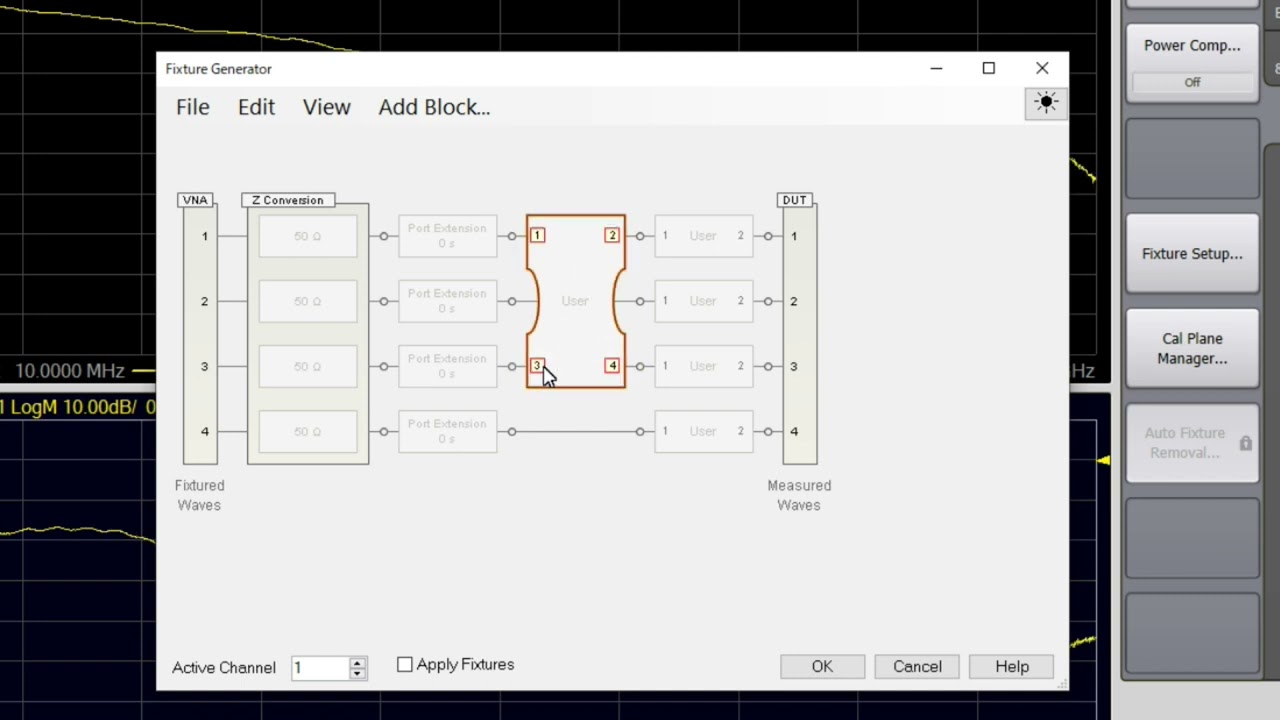This screenshot has height=720, width=1280.
Task: Select the 4-port User fixture block
Action: coord(576,301)
